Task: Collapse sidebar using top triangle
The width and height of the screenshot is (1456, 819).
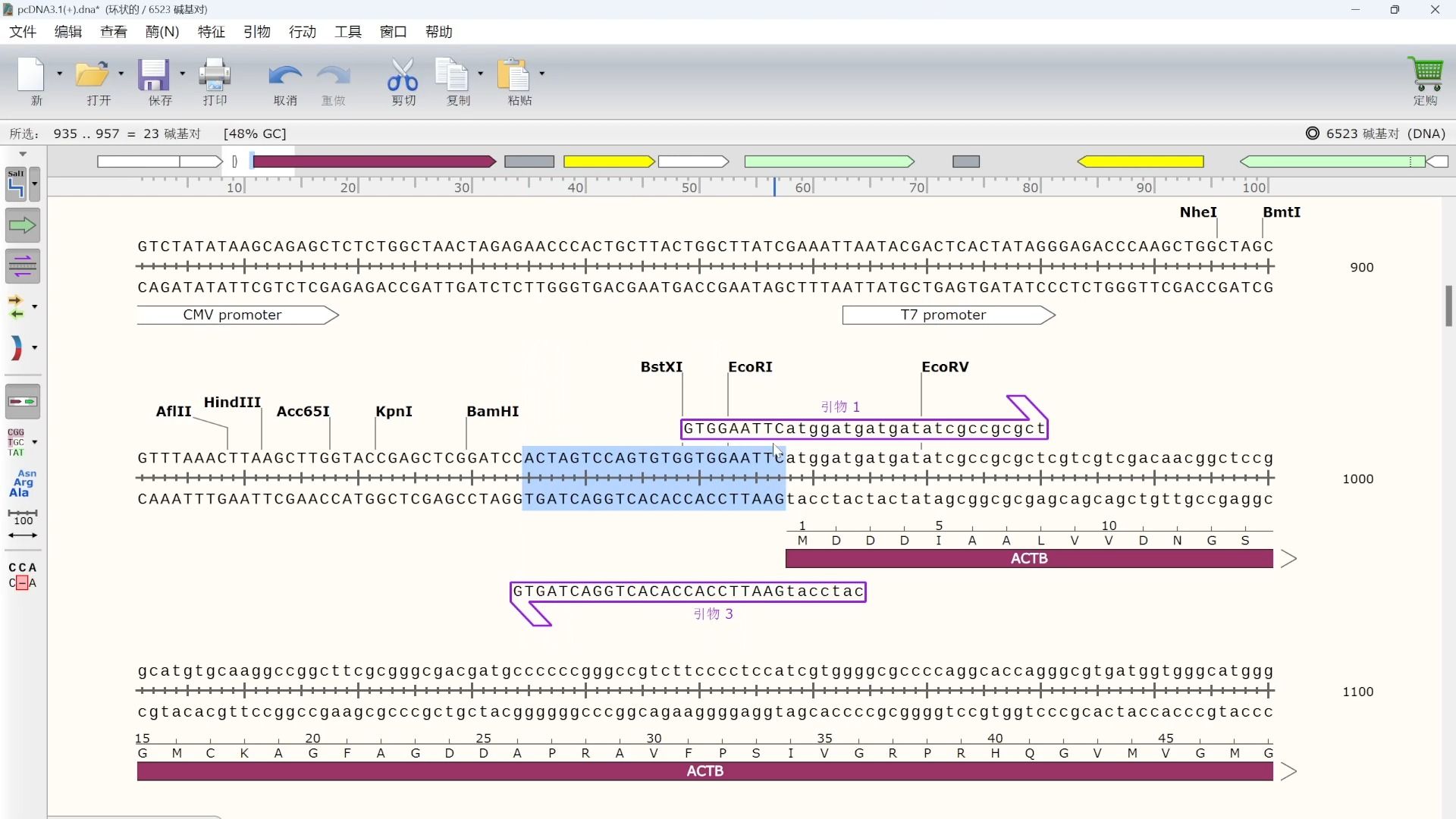Action: pos(23,154)
